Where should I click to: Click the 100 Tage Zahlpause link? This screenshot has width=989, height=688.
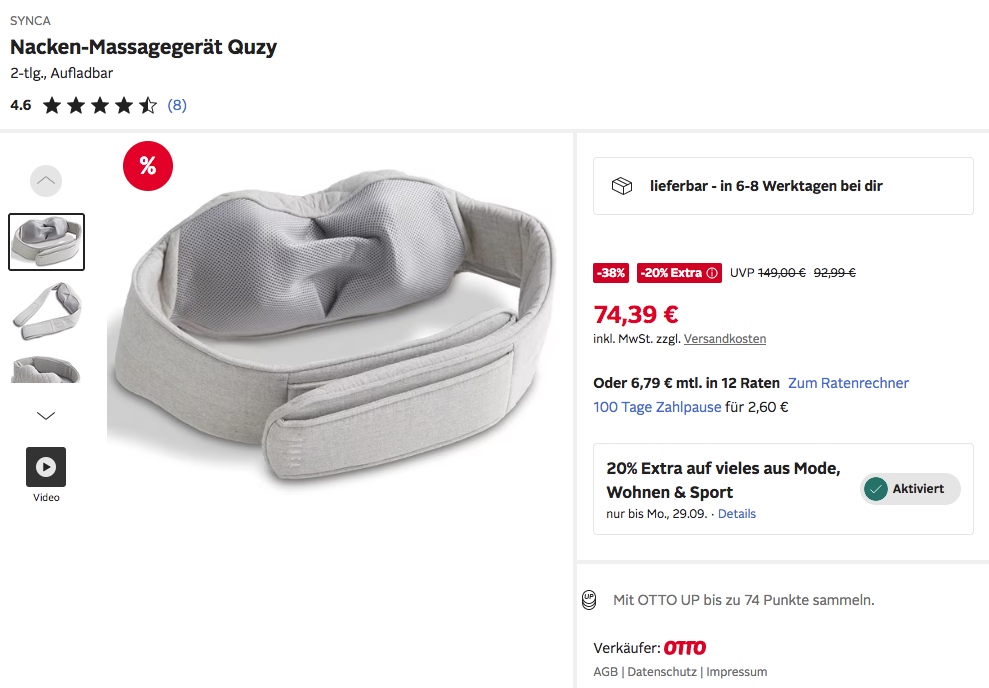[657, 407]
